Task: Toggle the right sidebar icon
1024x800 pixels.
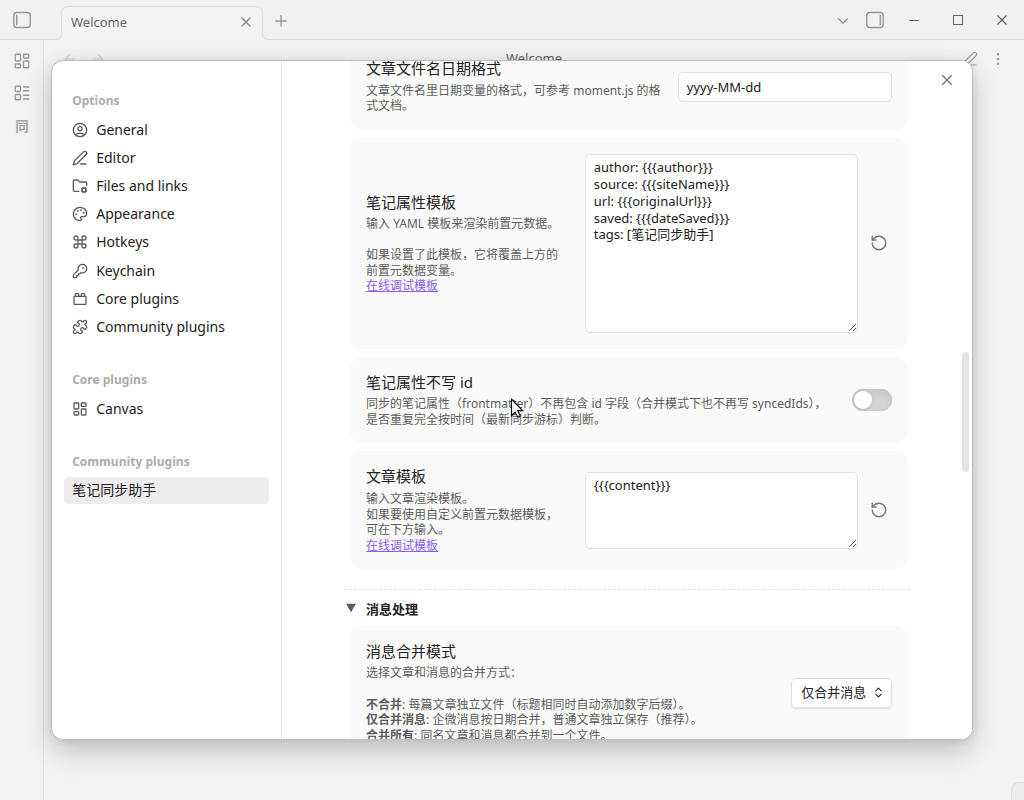Action: (x=875, y=20)
